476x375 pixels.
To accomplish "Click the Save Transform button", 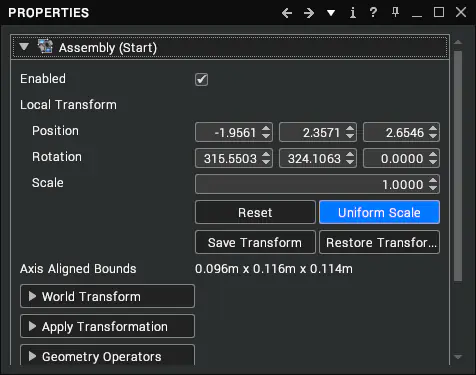I will [x=255, y=242].
